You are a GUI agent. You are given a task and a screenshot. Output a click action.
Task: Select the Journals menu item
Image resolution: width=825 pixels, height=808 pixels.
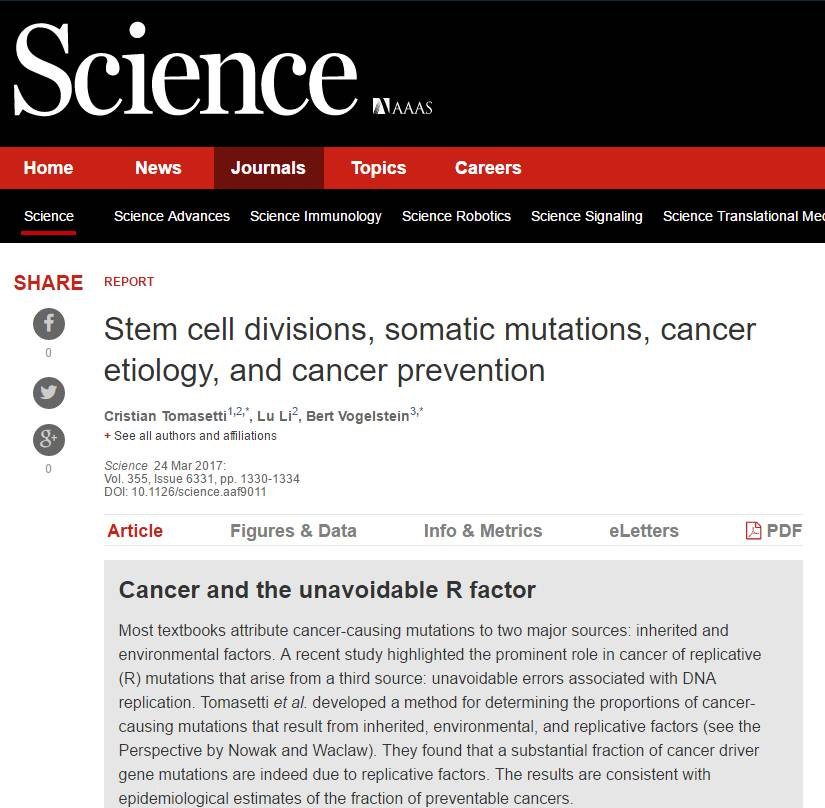coord(268,168)
